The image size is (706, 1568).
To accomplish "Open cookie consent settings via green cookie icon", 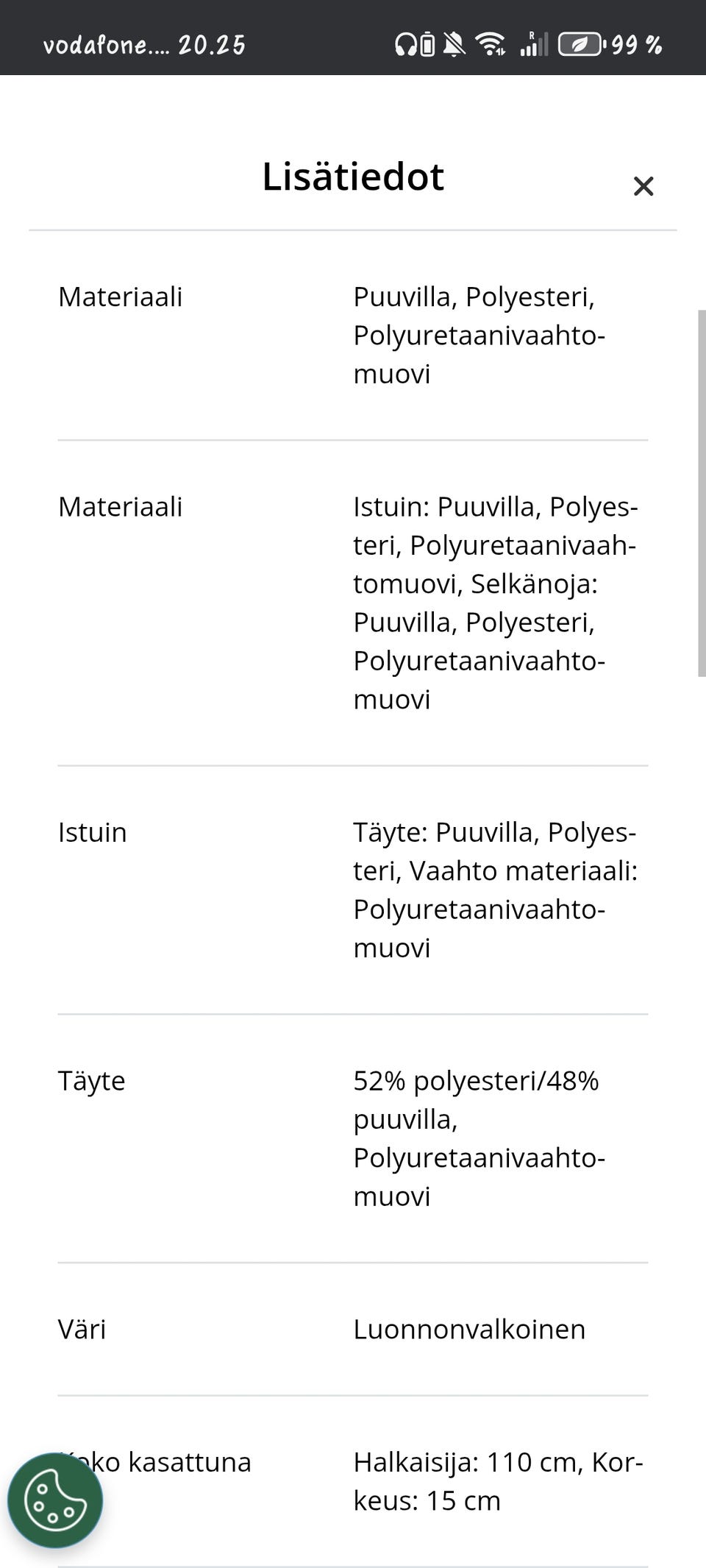I will (55, 1500).
